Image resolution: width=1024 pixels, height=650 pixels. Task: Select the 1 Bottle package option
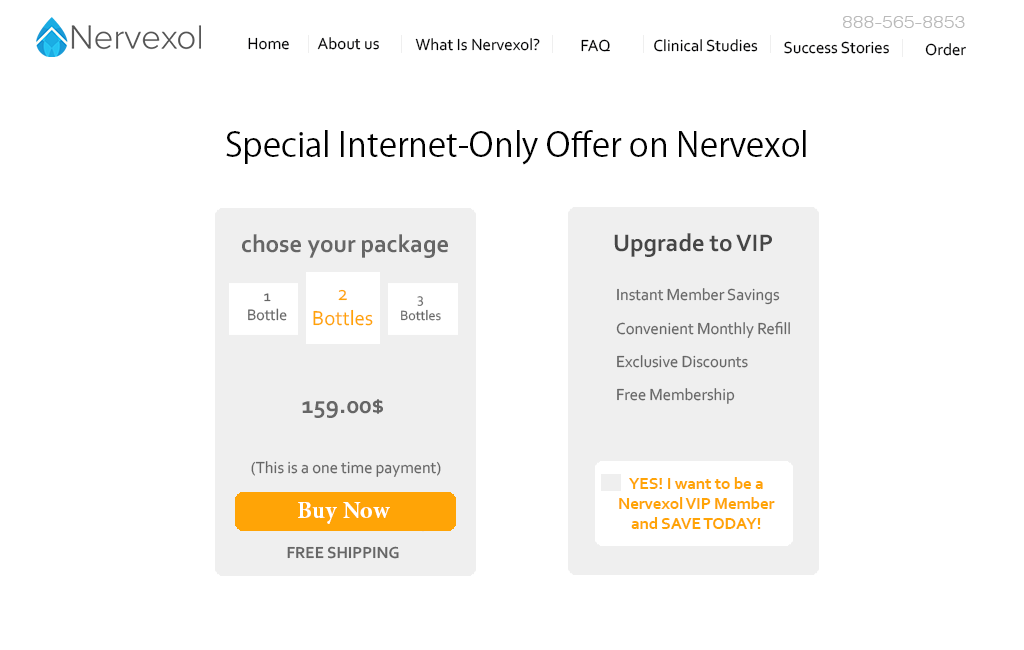[264, 308]
